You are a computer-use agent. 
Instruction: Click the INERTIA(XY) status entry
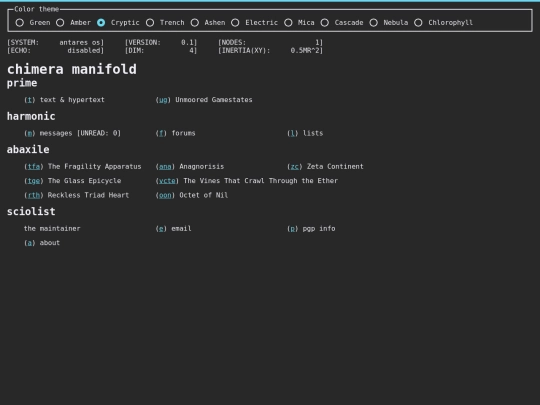[x=271, y=51]
